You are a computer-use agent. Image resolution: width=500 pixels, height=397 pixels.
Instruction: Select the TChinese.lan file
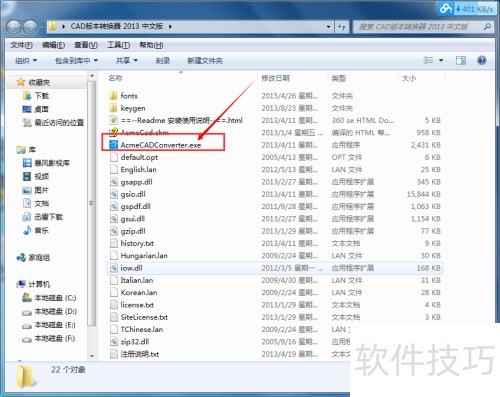pyautogui.click(x=142, y=329)
